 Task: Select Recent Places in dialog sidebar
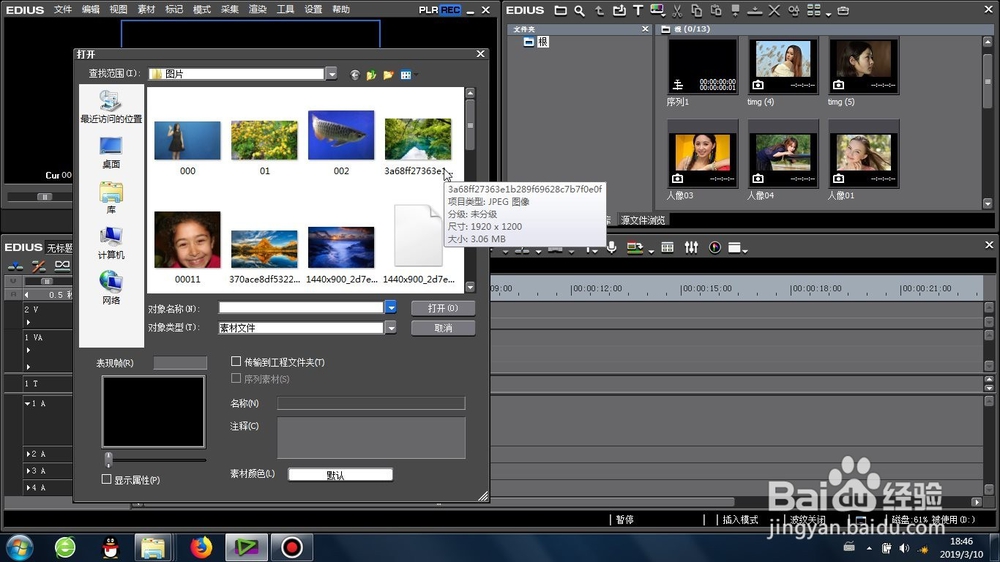pyautogui.click(x=111, y=107)
